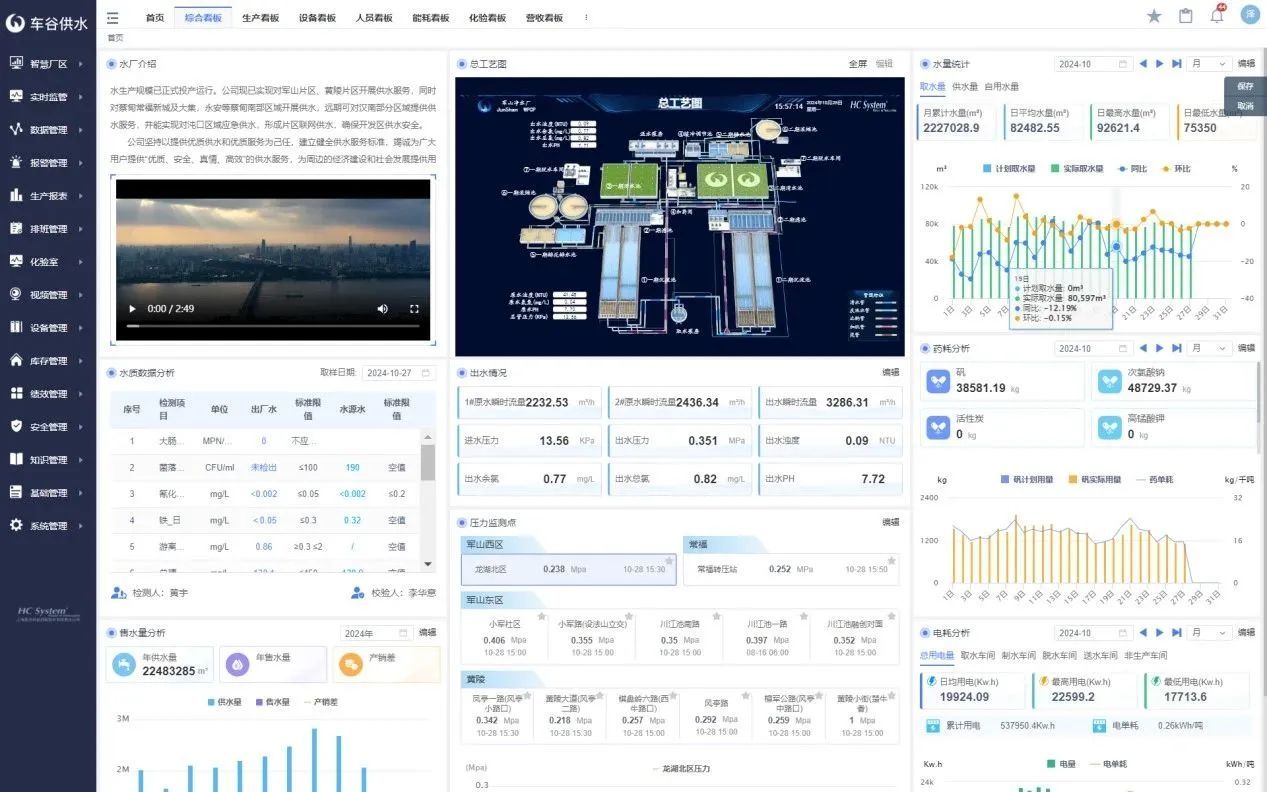Click the 报警管理 alarm light icon

pos(16,162)
